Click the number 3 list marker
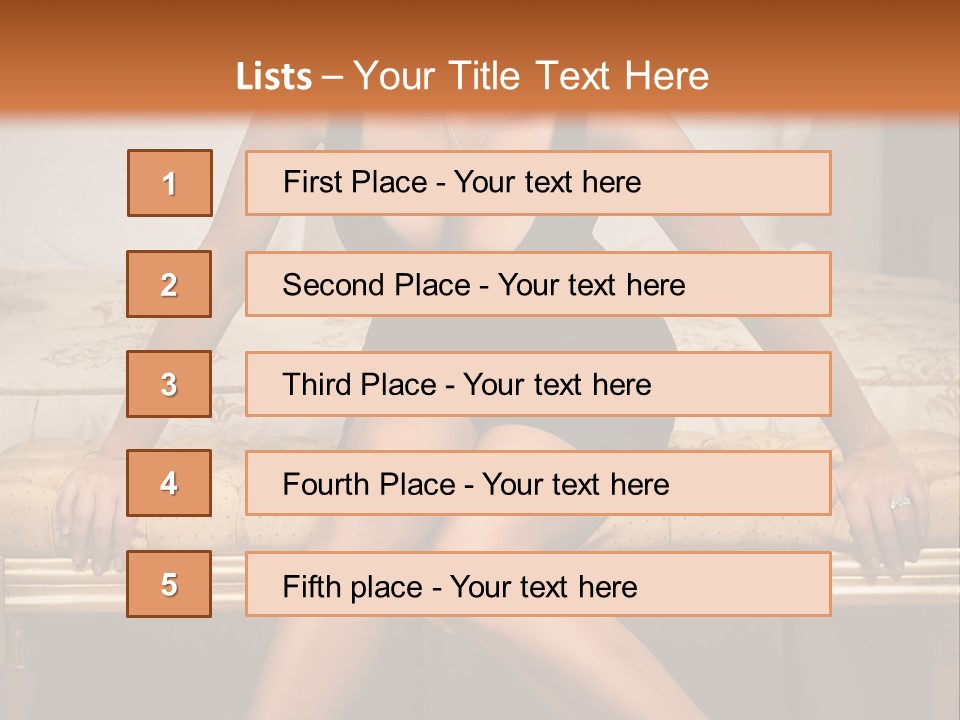Screen dimensions: 960x720 pyautogui.click(x=169, y=384)
